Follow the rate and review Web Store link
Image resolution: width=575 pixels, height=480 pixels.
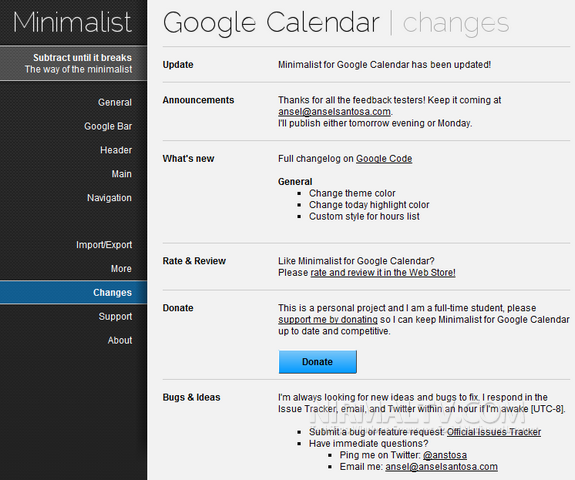[383, 272]
